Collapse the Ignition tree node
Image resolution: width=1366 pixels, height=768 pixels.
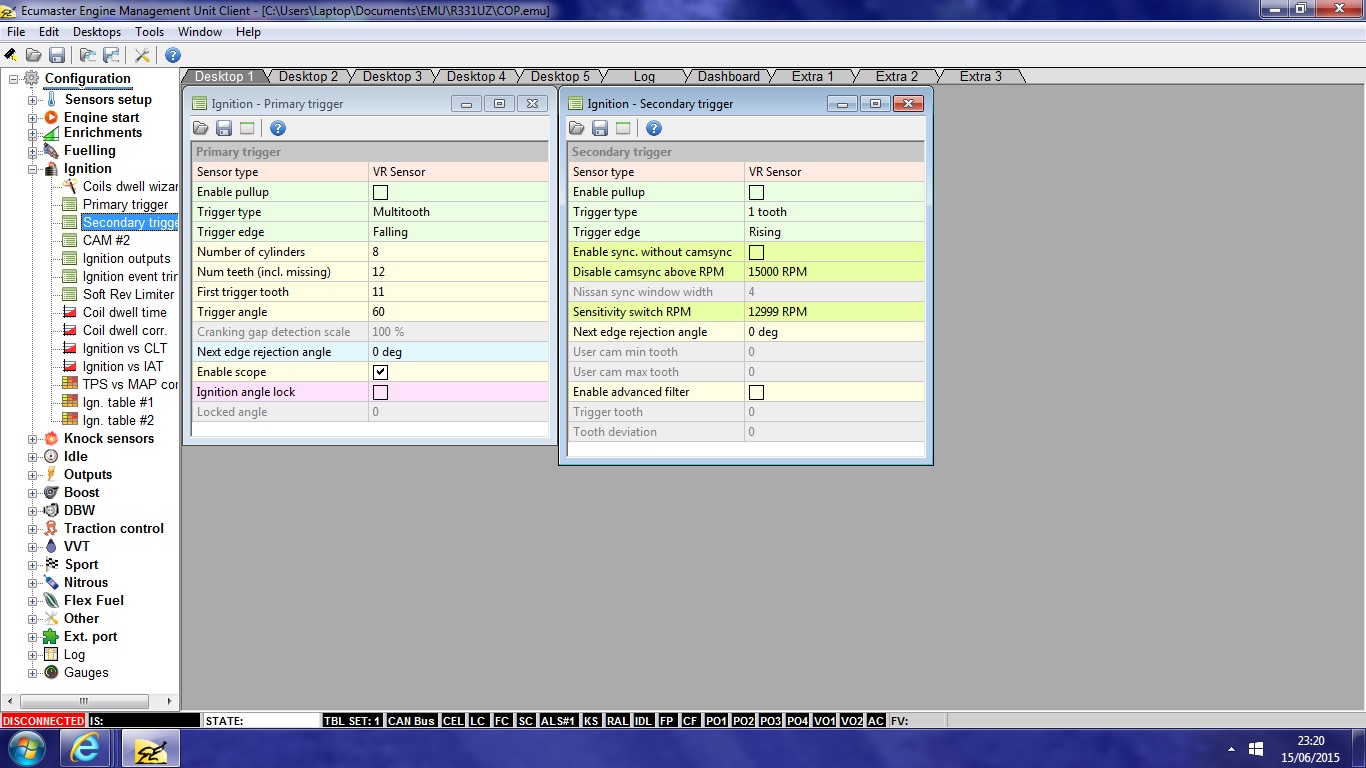tap(33, 169)
